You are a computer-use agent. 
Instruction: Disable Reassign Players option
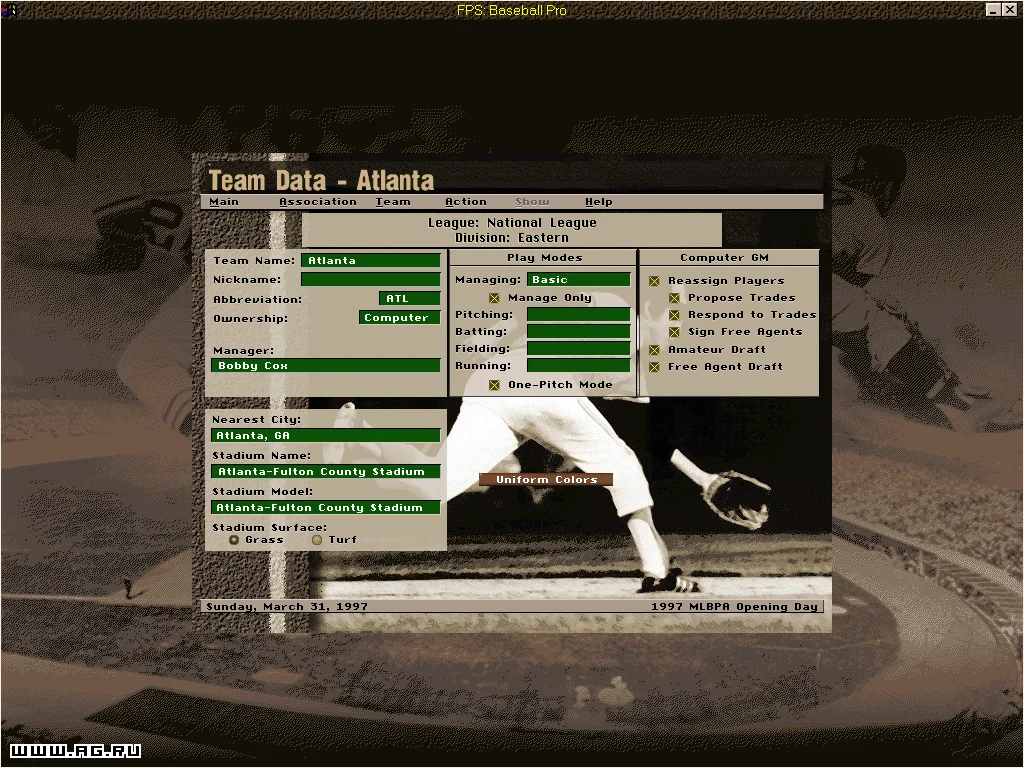pyautogui.click(x=654, y=281)
